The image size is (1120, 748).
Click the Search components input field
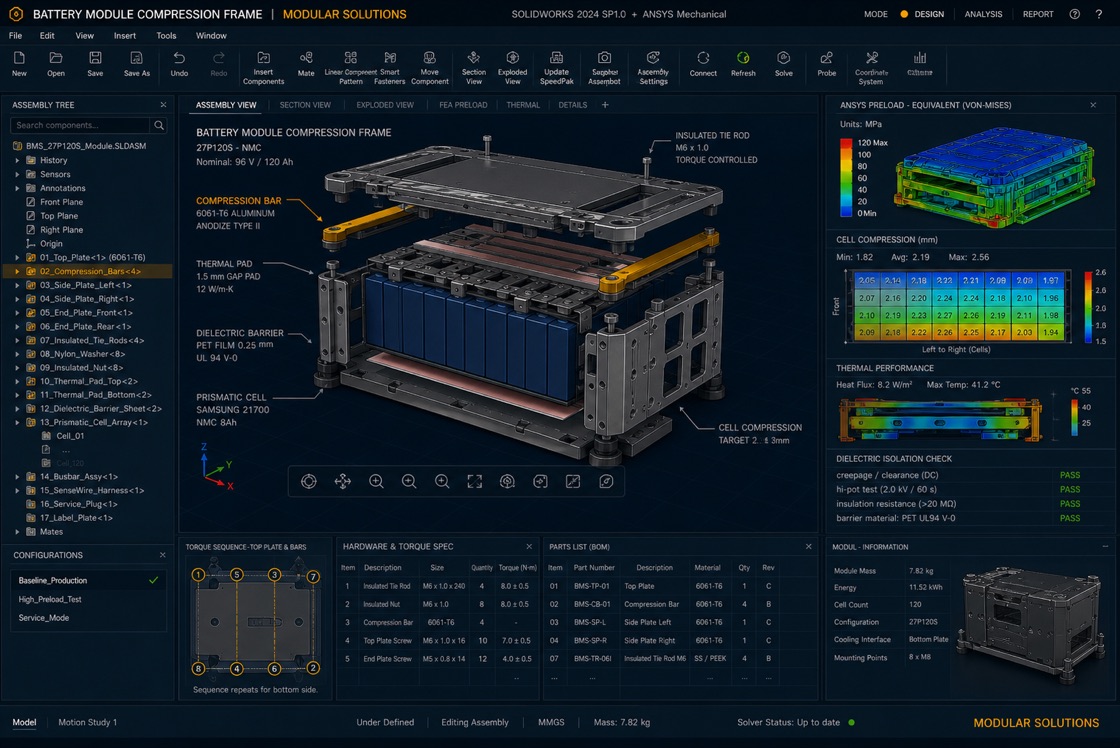(81, 125)
